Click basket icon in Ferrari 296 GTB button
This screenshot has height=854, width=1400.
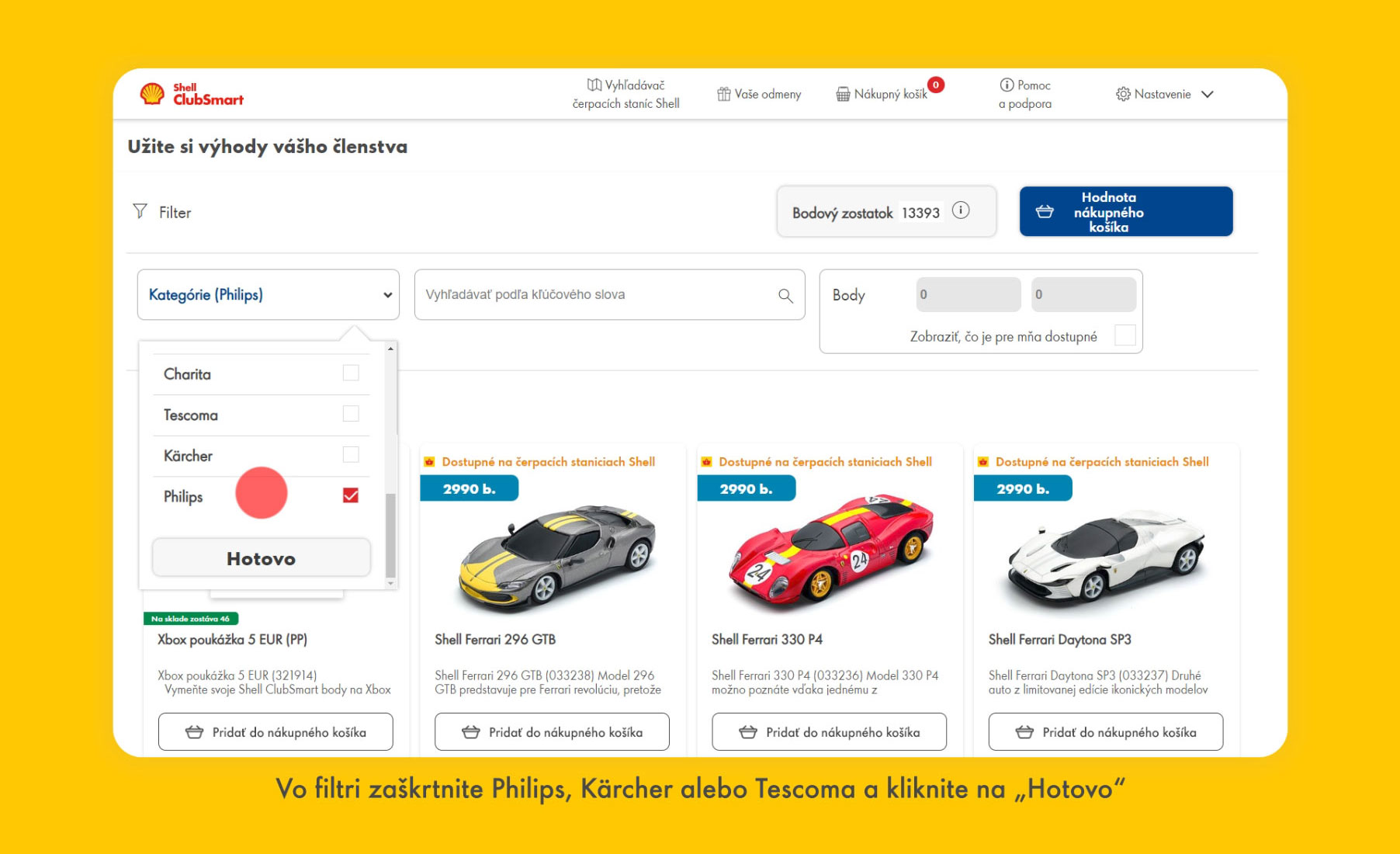pos(471,732)
